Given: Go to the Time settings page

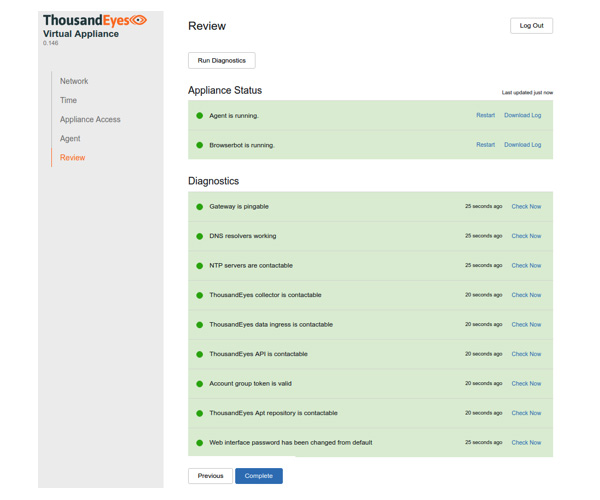Looking at the screenshot, I should (x=68, y=100).
